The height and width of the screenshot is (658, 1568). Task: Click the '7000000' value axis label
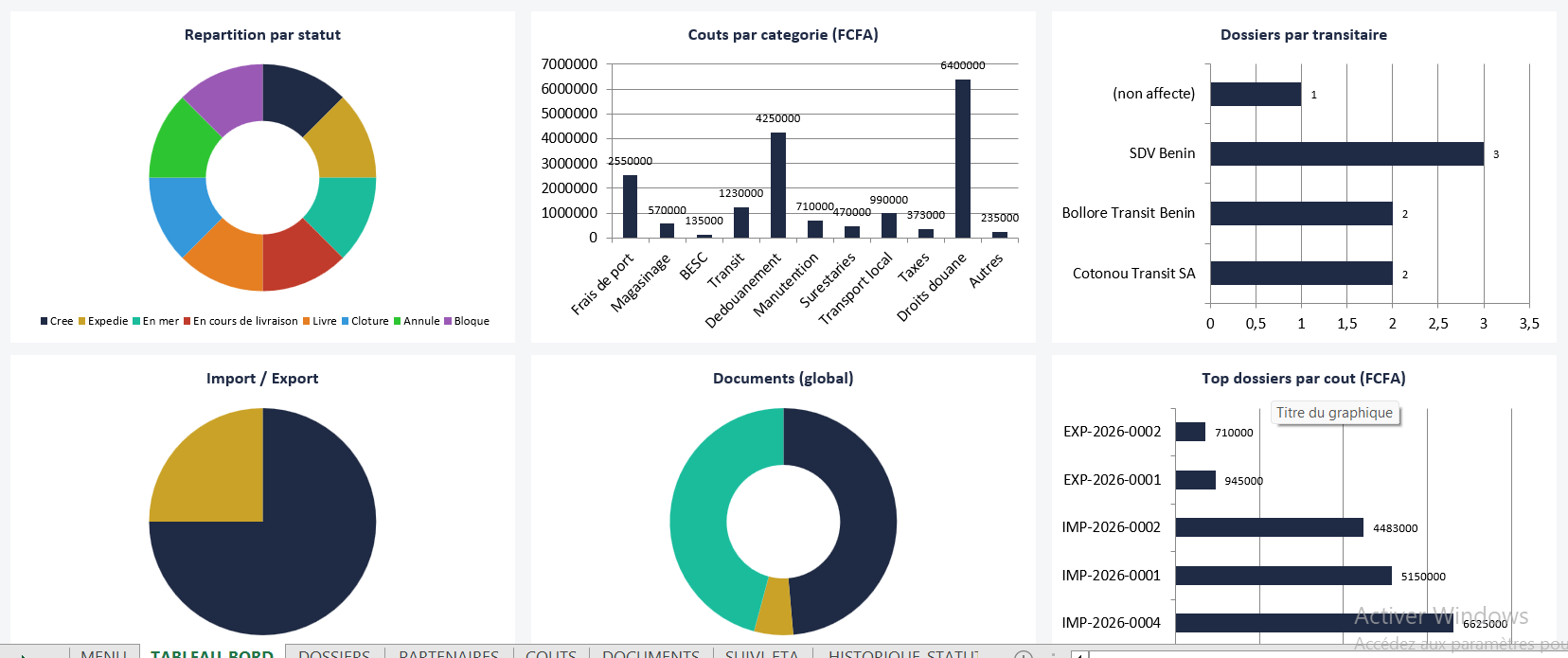tap(569, 64)
